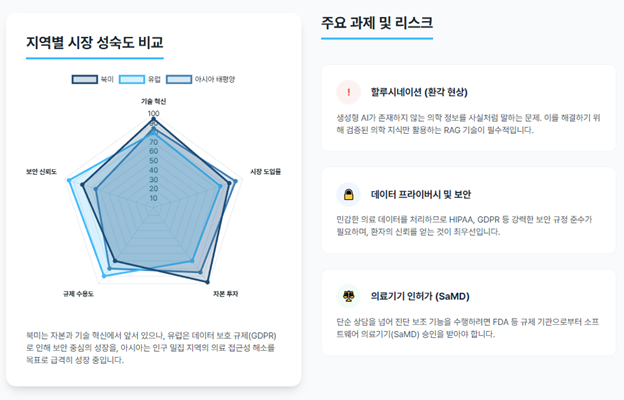Image resolution: width=624 pixels, height=400 pixels.
Task: Open the 데이터 프라이버시 및 보안 card title
Action: pyautogui.click(x=421, y=195)
